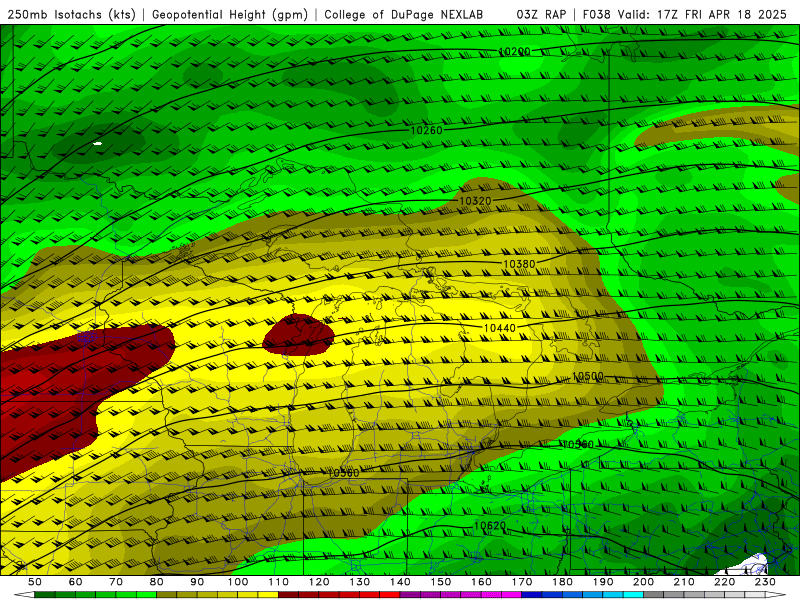
Task: Click the 200 knot legend value
Action: [643, 582]
